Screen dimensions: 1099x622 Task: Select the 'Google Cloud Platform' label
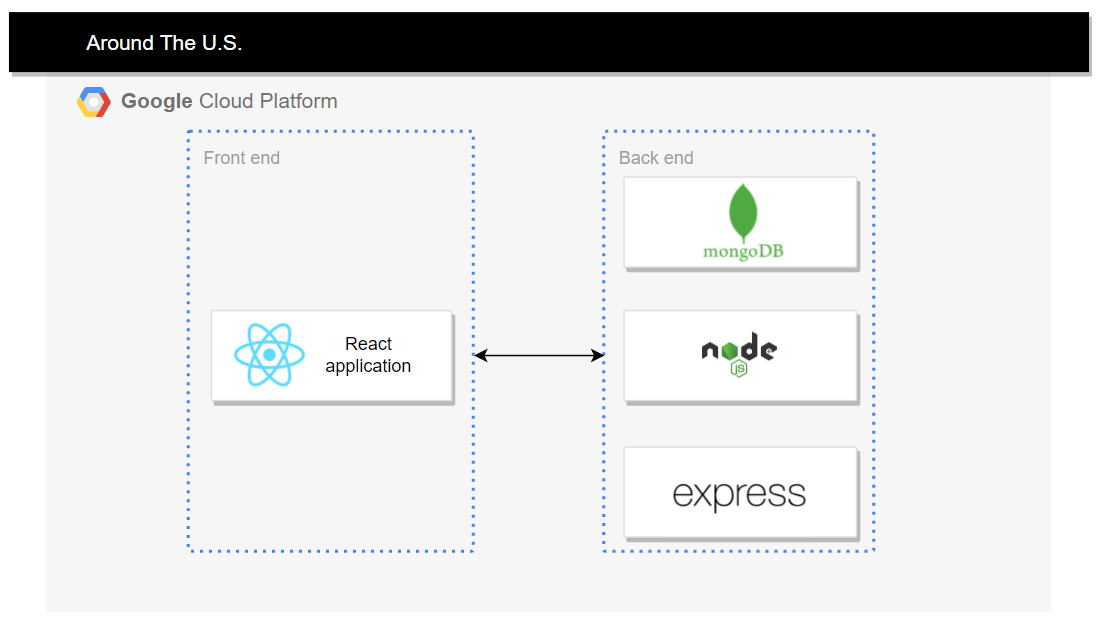[229, 101]
